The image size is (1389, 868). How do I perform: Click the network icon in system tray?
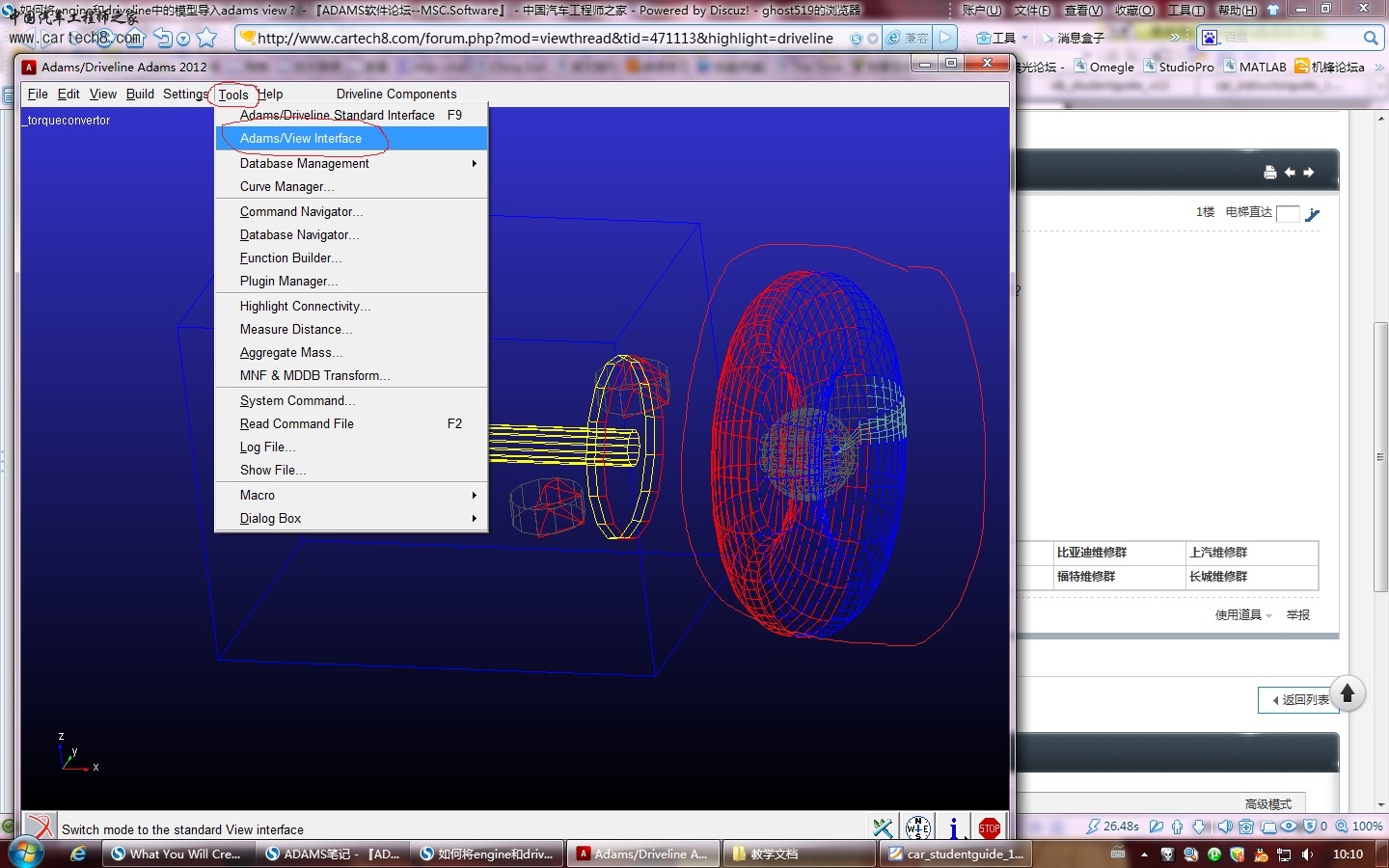(1284, 854)
